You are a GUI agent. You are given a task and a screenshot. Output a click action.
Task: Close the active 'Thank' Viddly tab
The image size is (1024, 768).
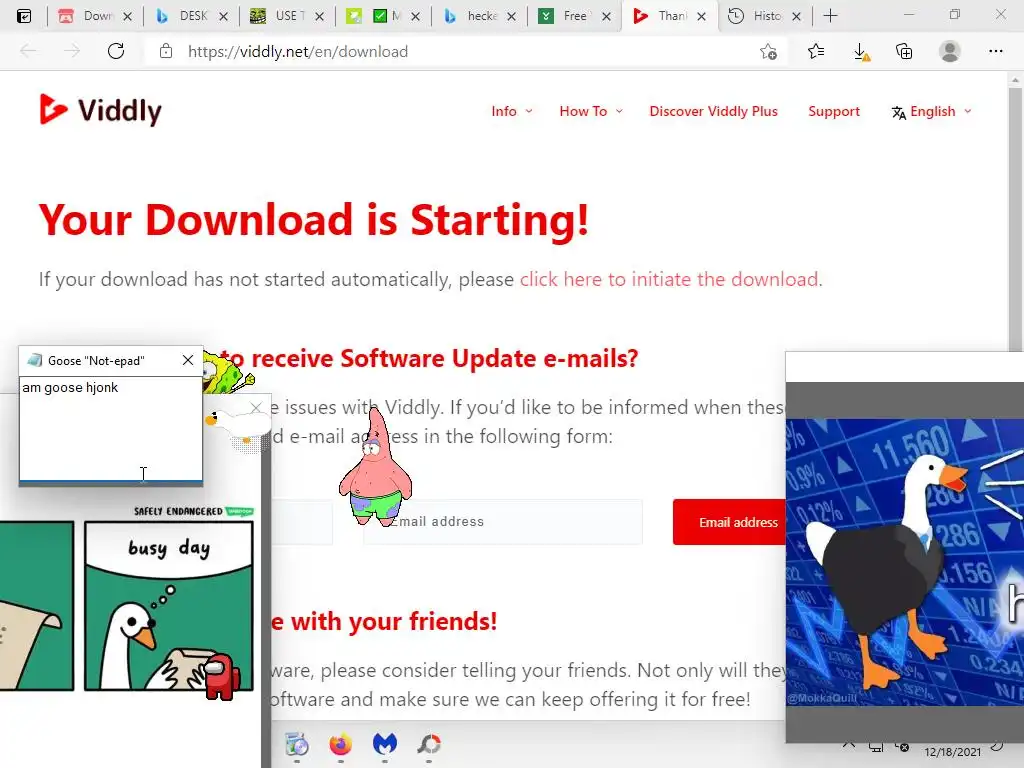(701, 16)
